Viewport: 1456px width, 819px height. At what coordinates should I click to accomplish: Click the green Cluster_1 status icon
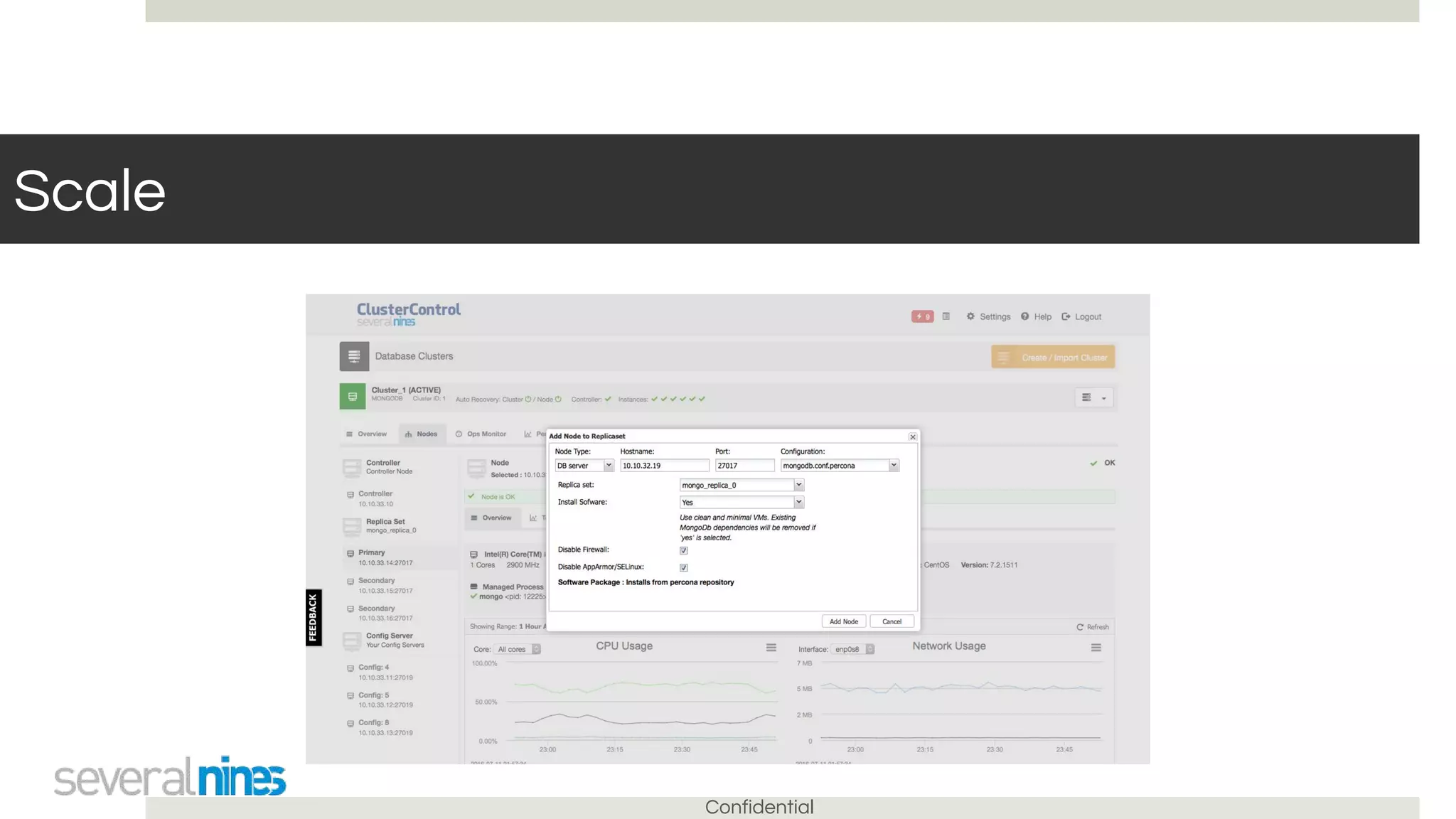point(353,397)
